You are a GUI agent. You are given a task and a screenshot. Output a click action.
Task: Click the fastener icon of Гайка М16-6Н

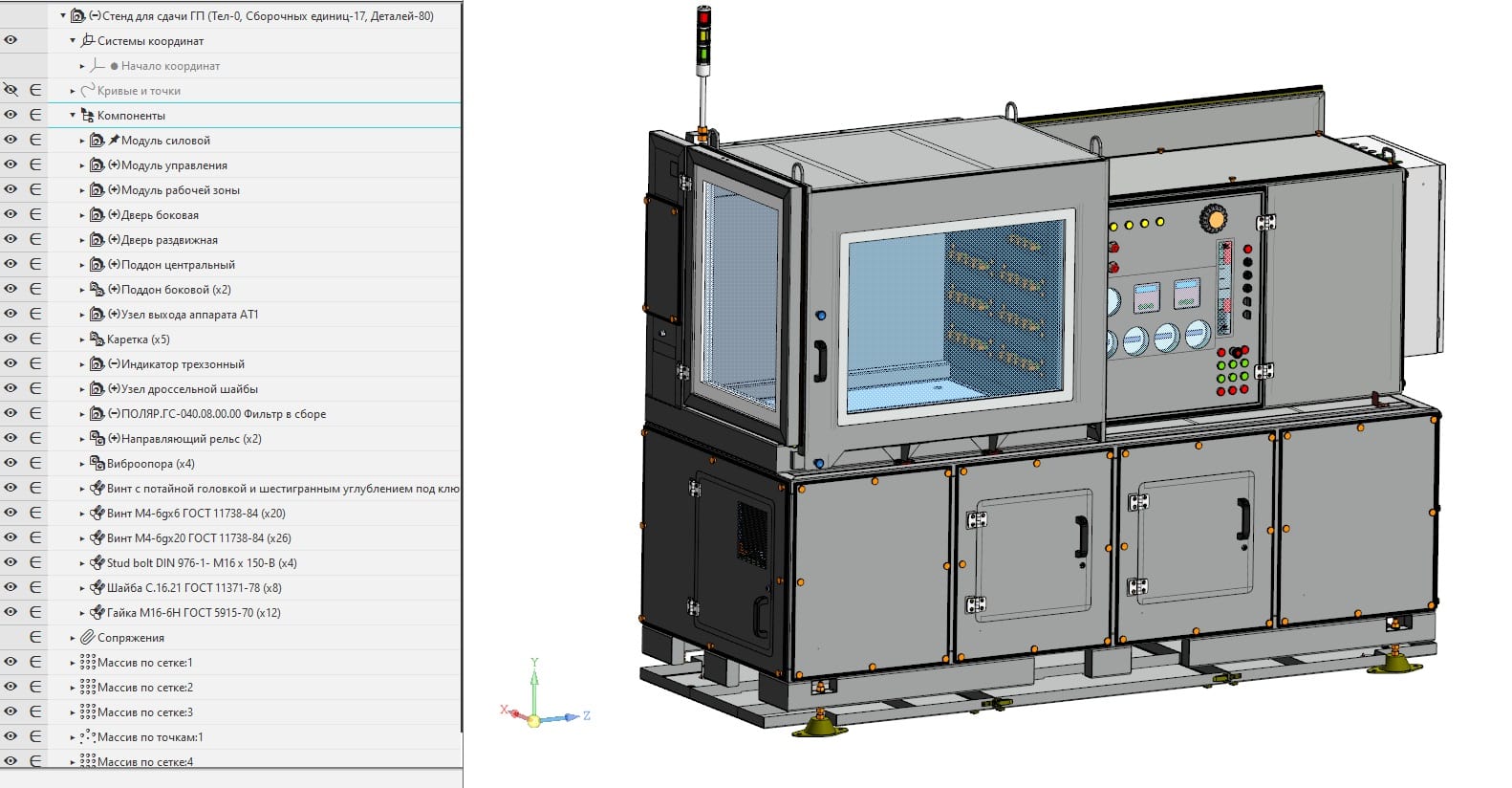click(x=97, y=613)
